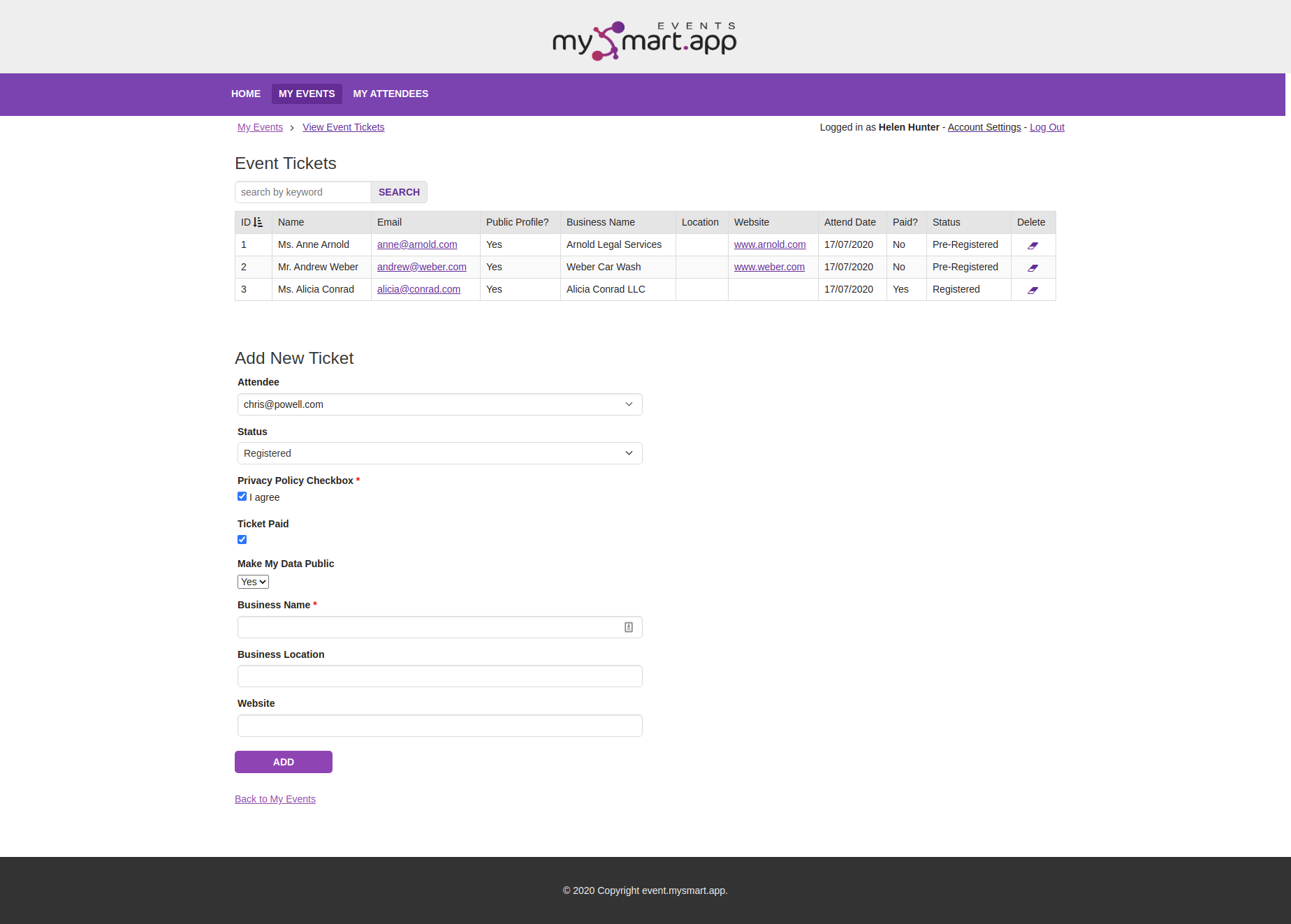Disable the Ticket Paid checkbox
The image size is (1291, 924).
[242, 539]
